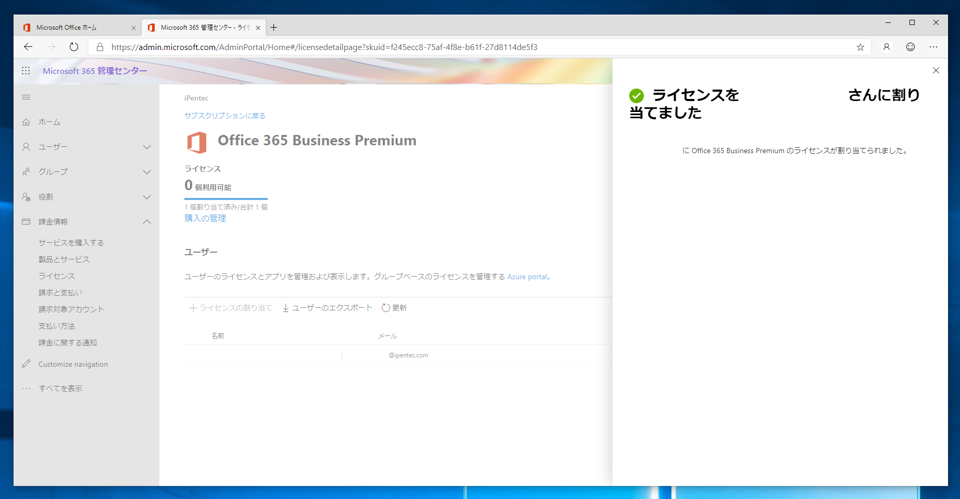
Task: Click the @ipentec.com email cell
Action: click(408, 355)
